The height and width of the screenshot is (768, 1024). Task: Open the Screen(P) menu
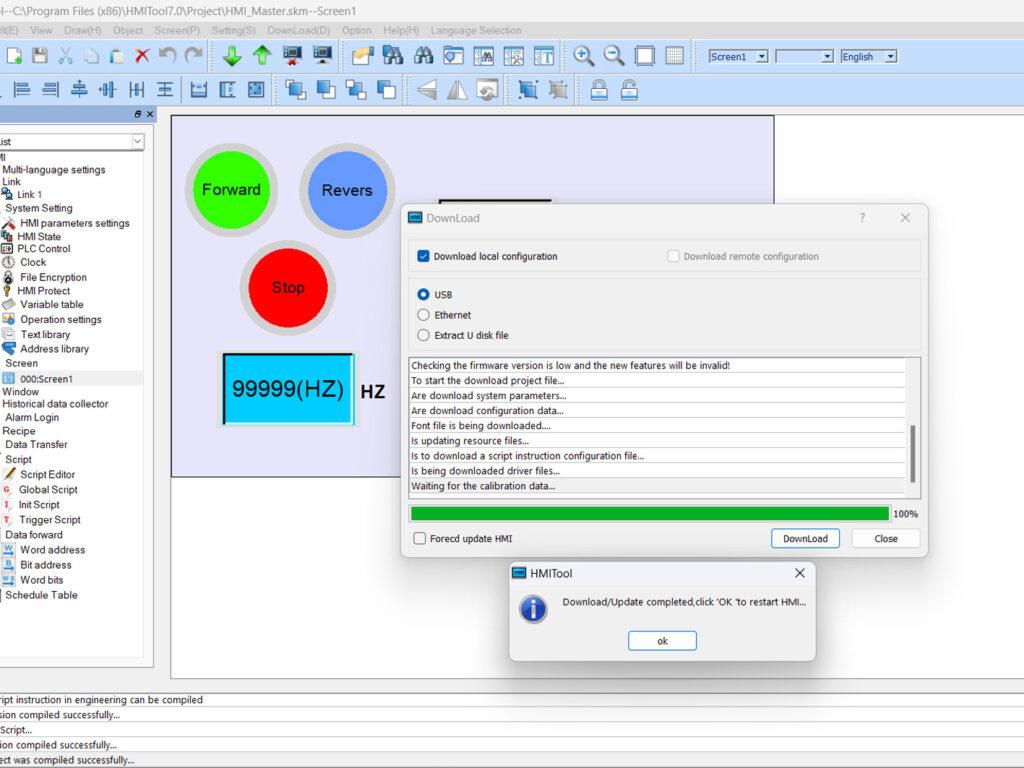pyautogui.click(x=177, y=30)
